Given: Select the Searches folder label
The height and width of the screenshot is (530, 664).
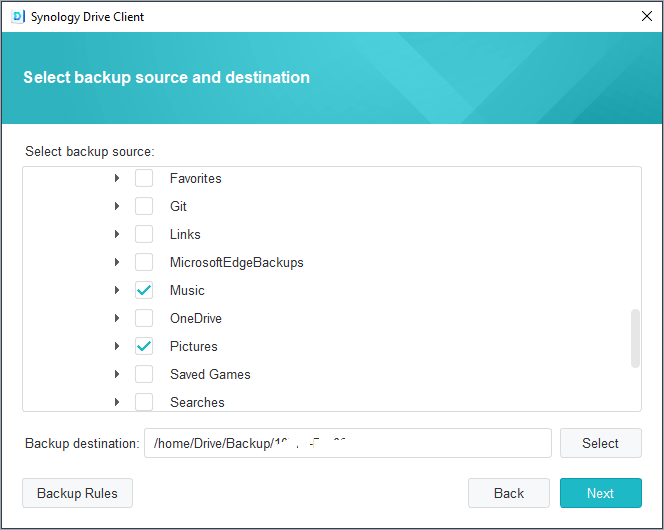Looking at the screenshot, I should click(197, 402).
